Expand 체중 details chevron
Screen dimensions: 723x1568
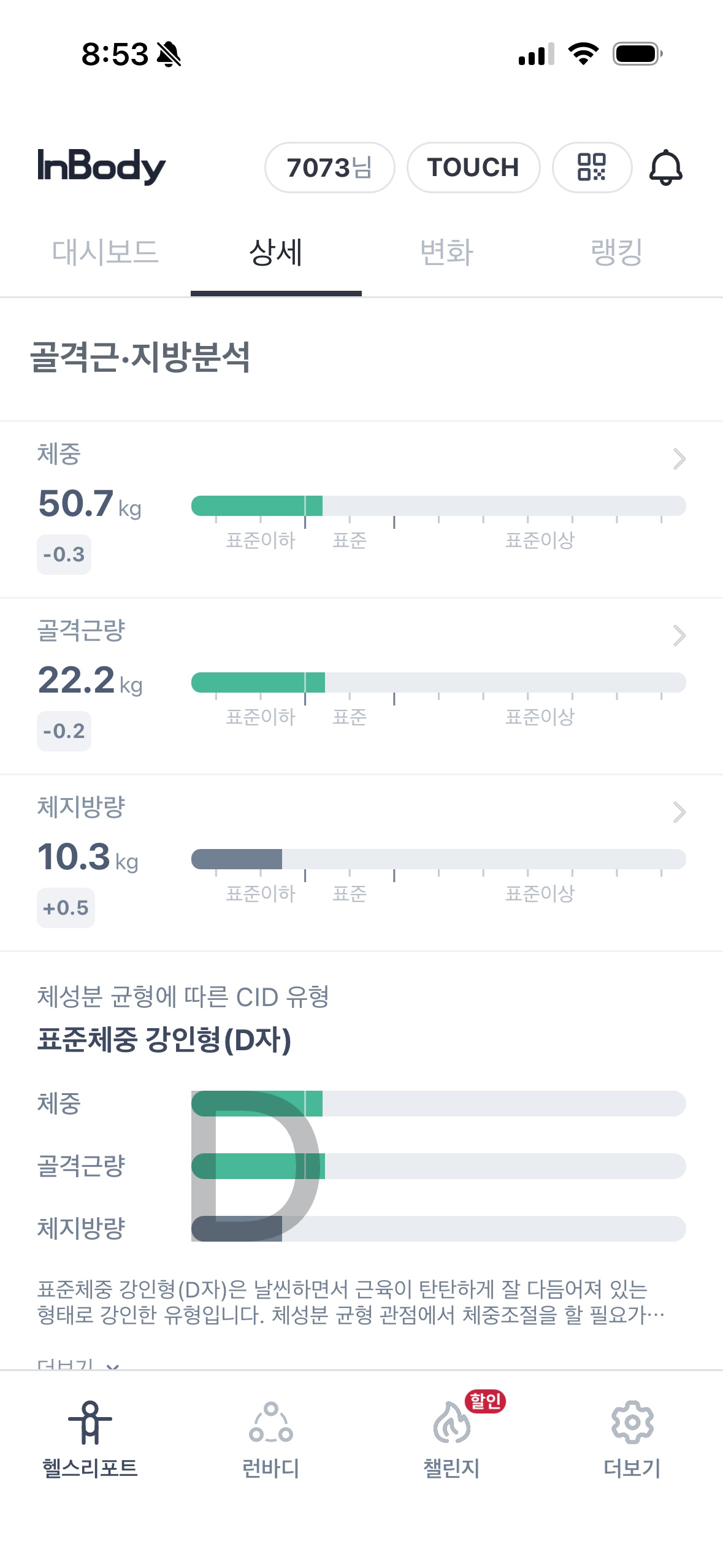tap(679, 459)
